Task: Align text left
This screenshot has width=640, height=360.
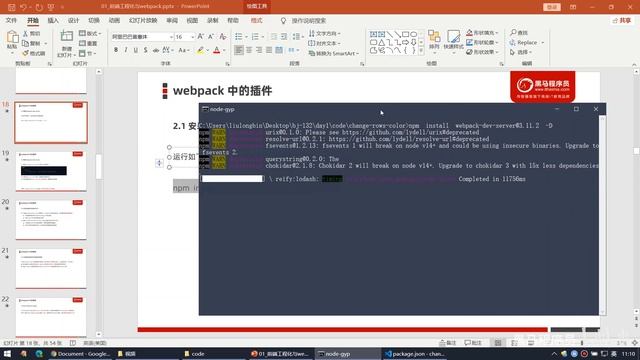Action: [x=239, y=50]
